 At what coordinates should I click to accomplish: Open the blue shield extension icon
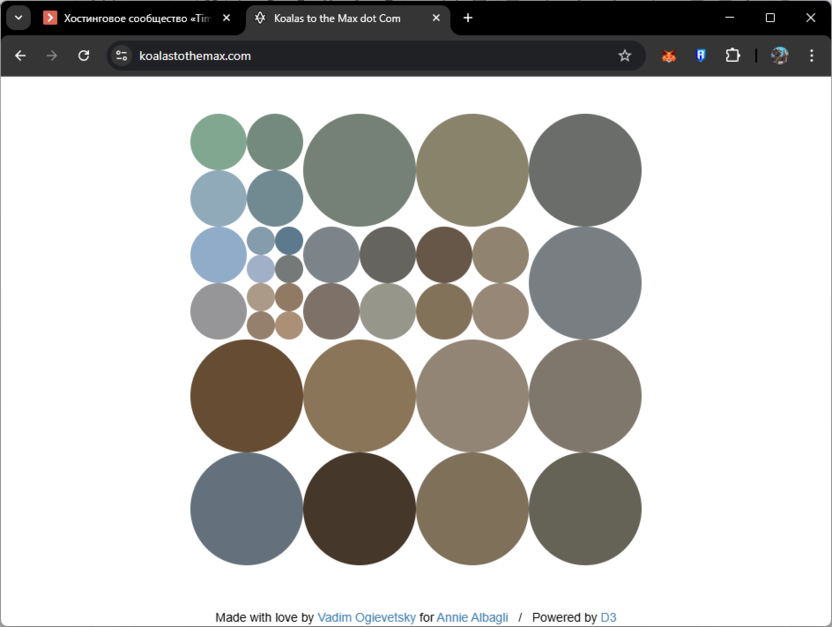[700, 56]
